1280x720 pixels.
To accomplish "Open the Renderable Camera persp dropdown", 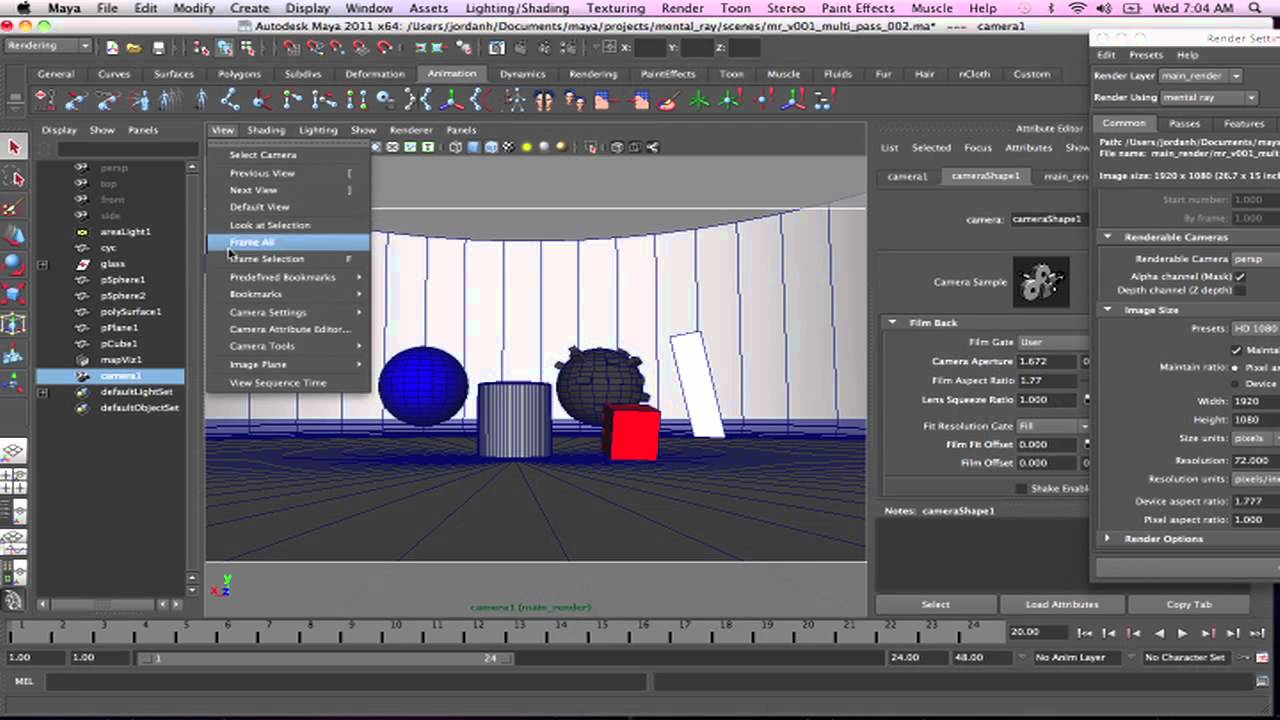I will click(1255, 259).
